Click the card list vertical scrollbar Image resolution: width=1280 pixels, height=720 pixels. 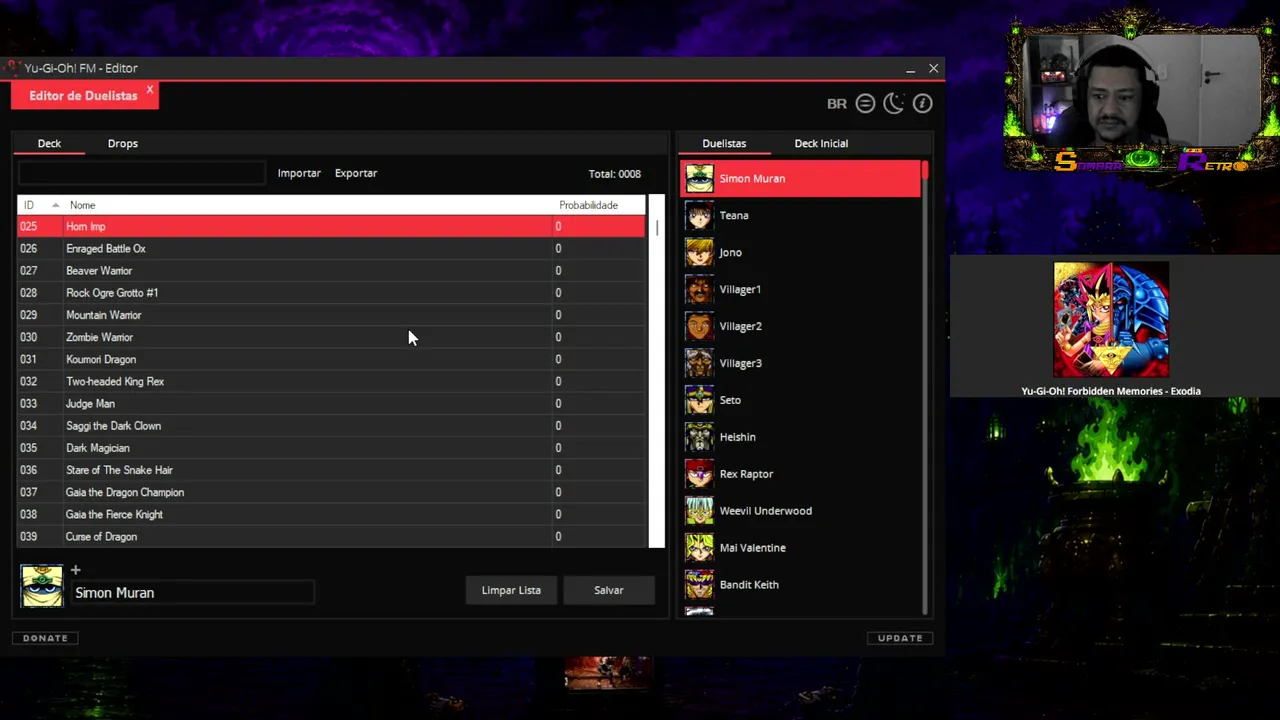657,371
